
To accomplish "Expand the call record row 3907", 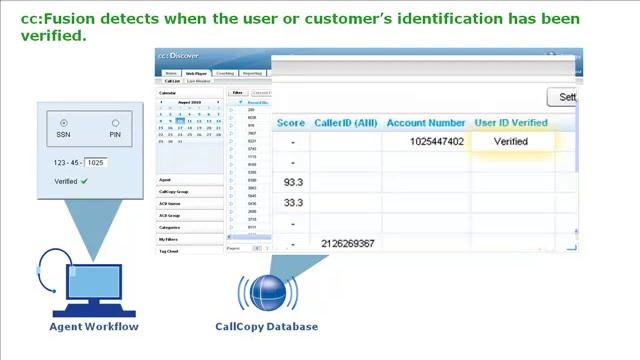I will coord(231,133).
